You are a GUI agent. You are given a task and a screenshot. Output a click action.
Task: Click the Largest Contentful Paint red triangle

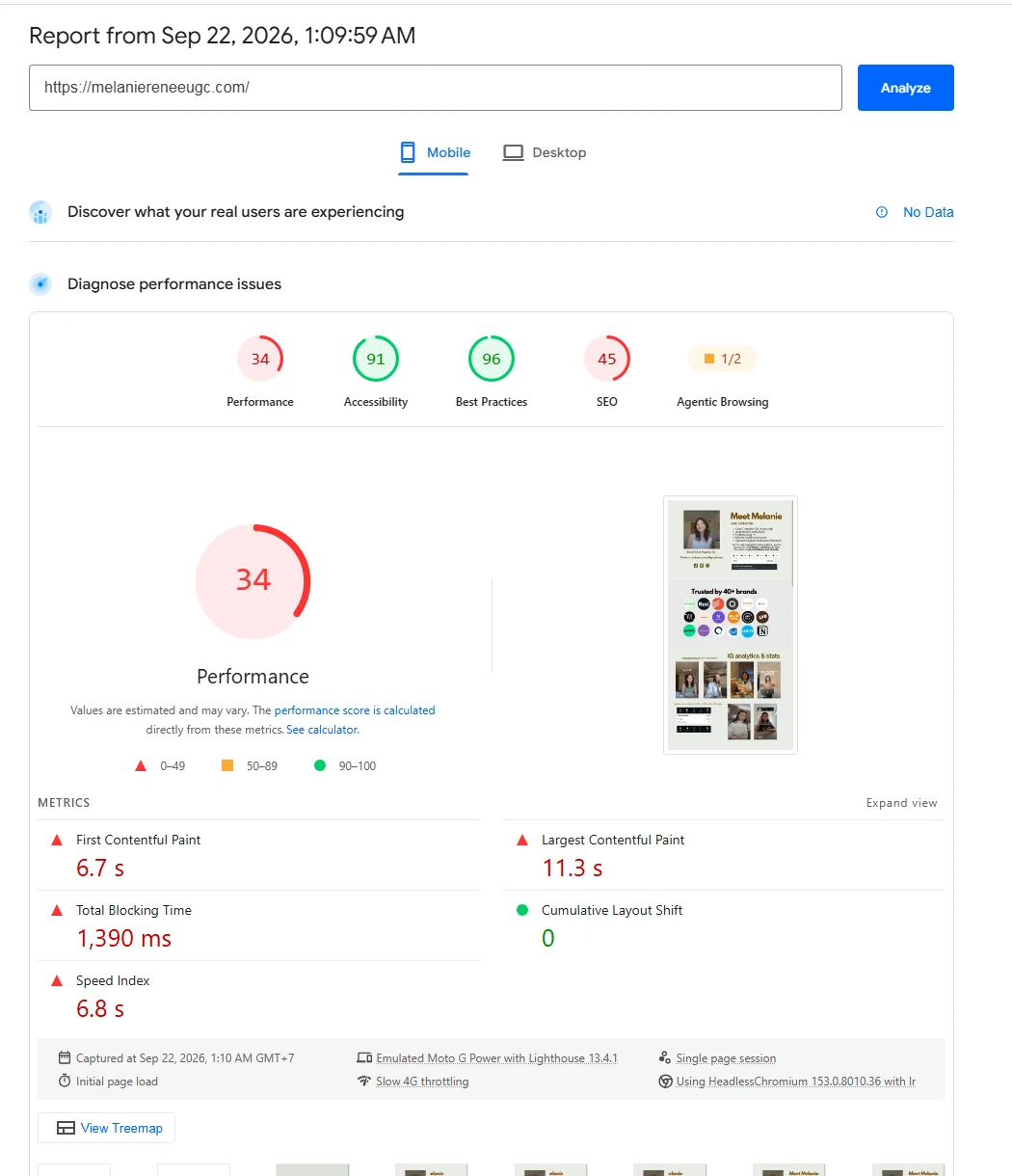[x=522, y=840]
